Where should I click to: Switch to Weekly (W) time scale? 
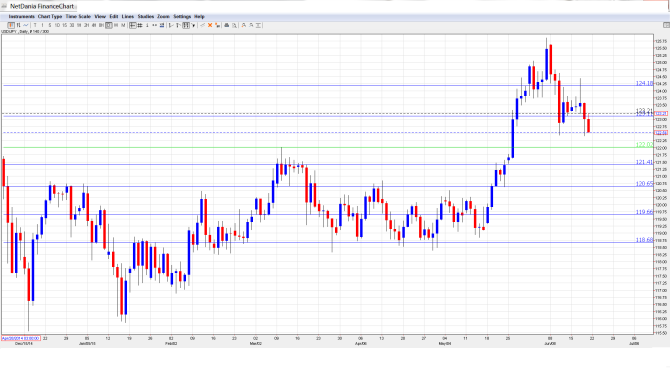[x=116, y=25]
